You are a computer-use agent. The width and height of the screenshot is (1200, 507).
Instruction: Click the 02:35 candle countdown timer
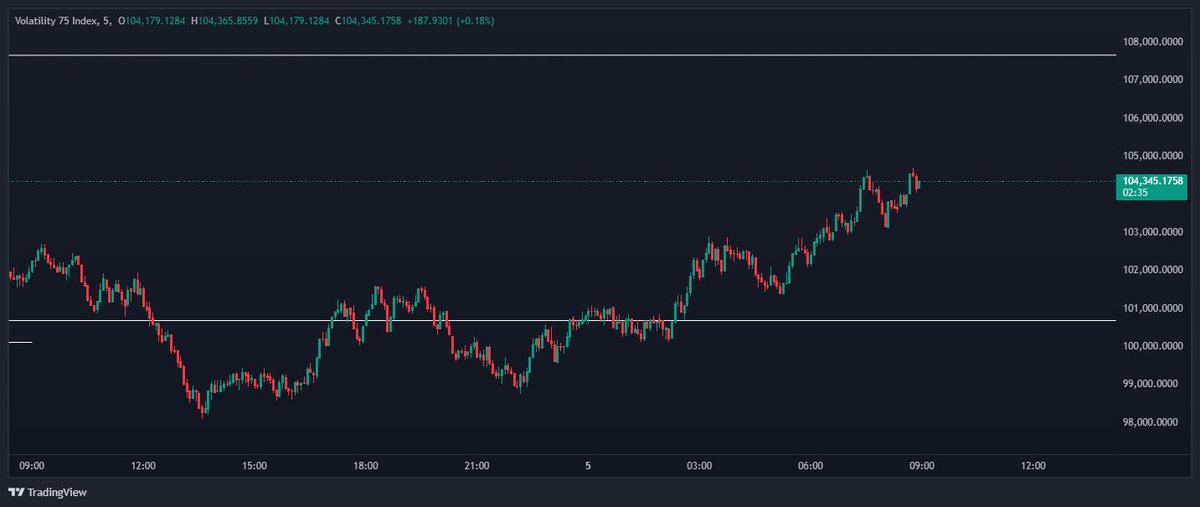(x=1135, y=193)
